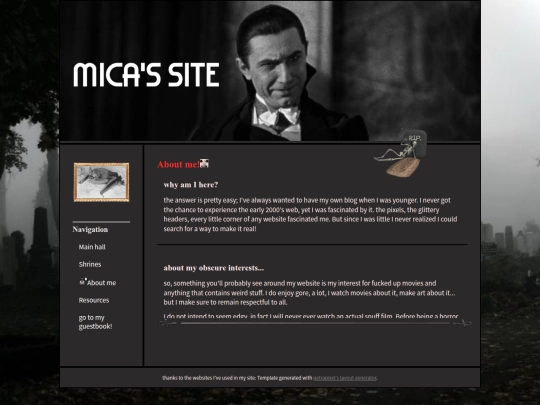Go to the Shrines page
540x405 pixels.
(90, 264)
